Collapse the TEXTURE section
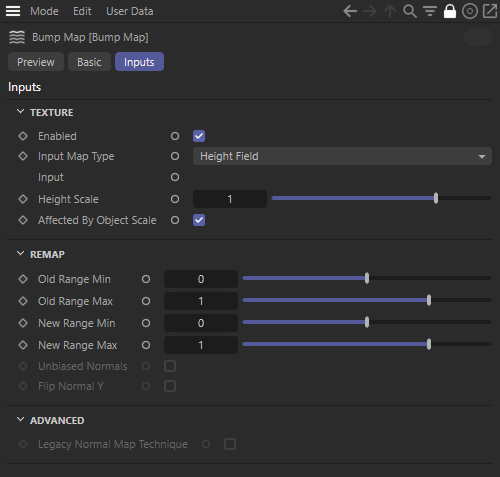 [x=20, y=112]
